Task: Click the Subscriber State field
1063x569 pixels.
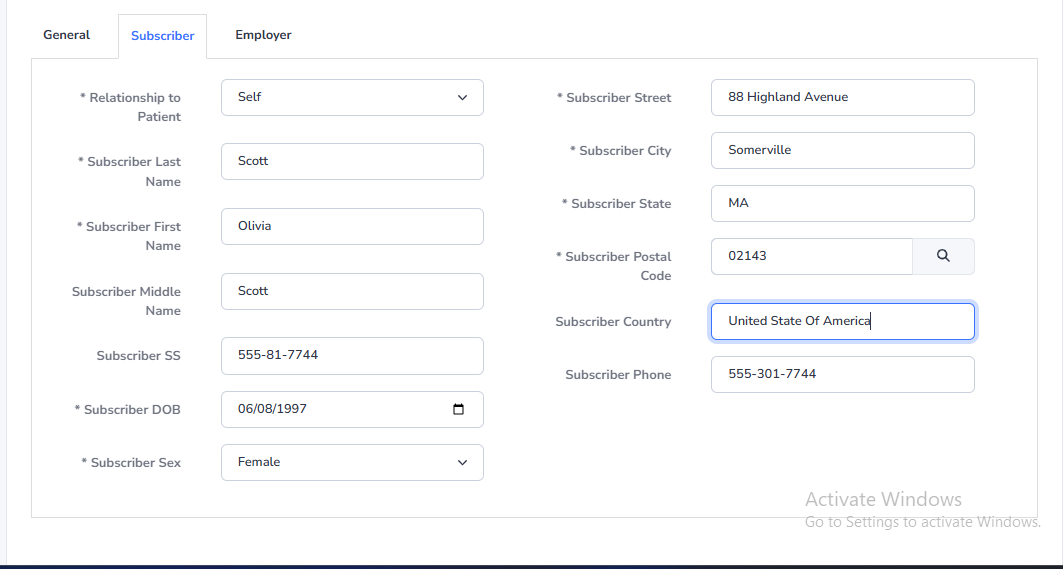Action: [842, 203]
